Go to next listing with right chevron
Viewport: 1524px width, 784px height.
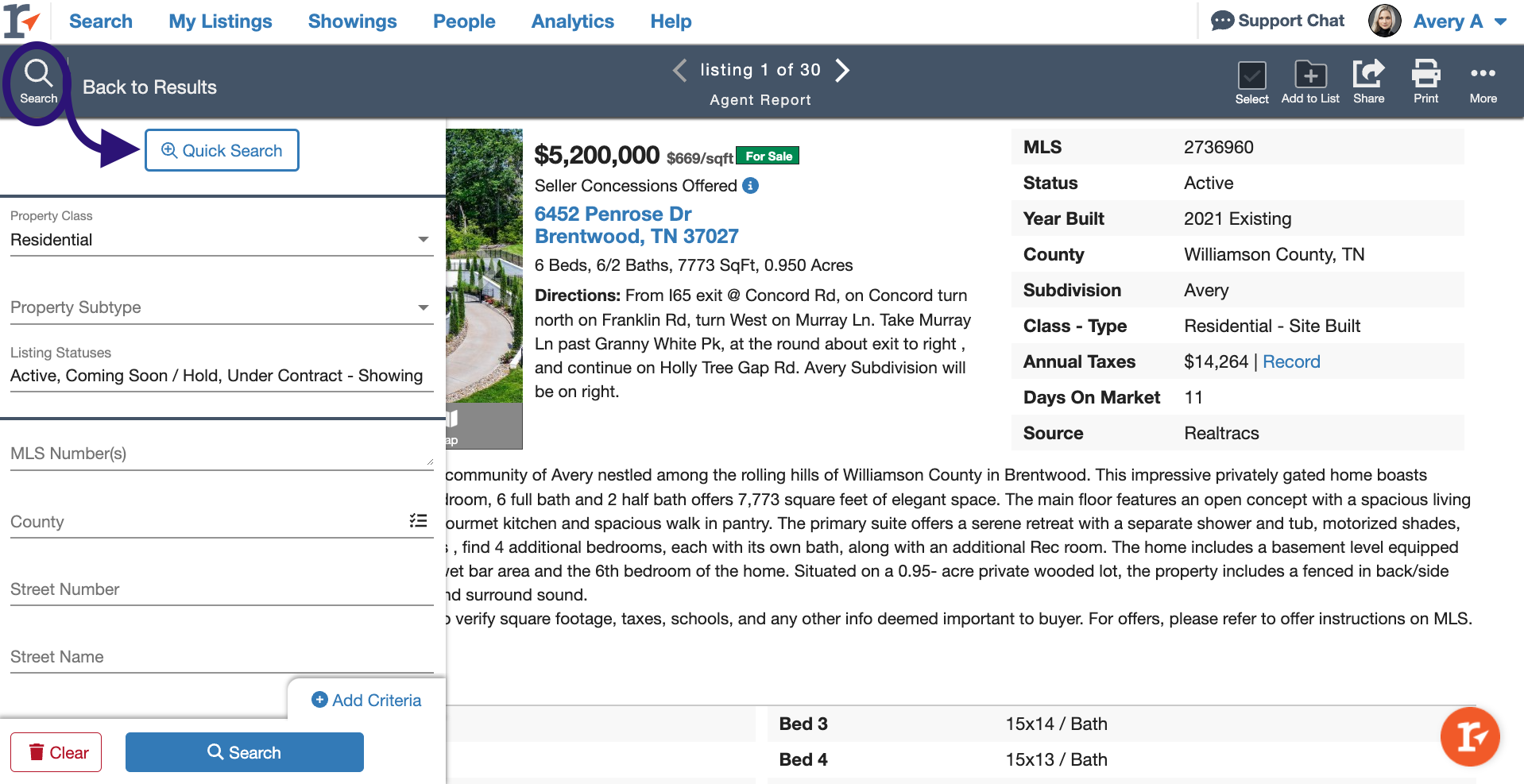point(842,71)
